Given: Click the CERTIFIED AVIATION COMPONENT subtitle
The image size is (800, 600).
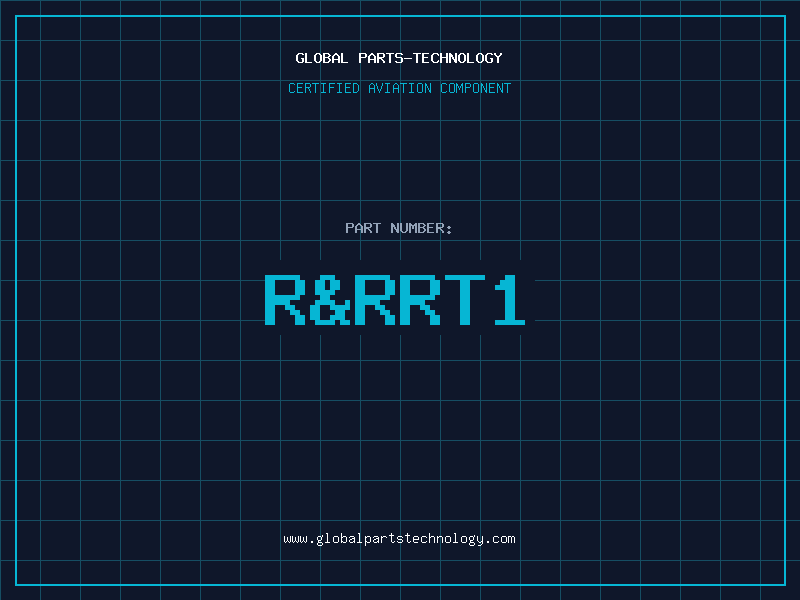Looking at the screenshot, I should [x=399, y=88].
